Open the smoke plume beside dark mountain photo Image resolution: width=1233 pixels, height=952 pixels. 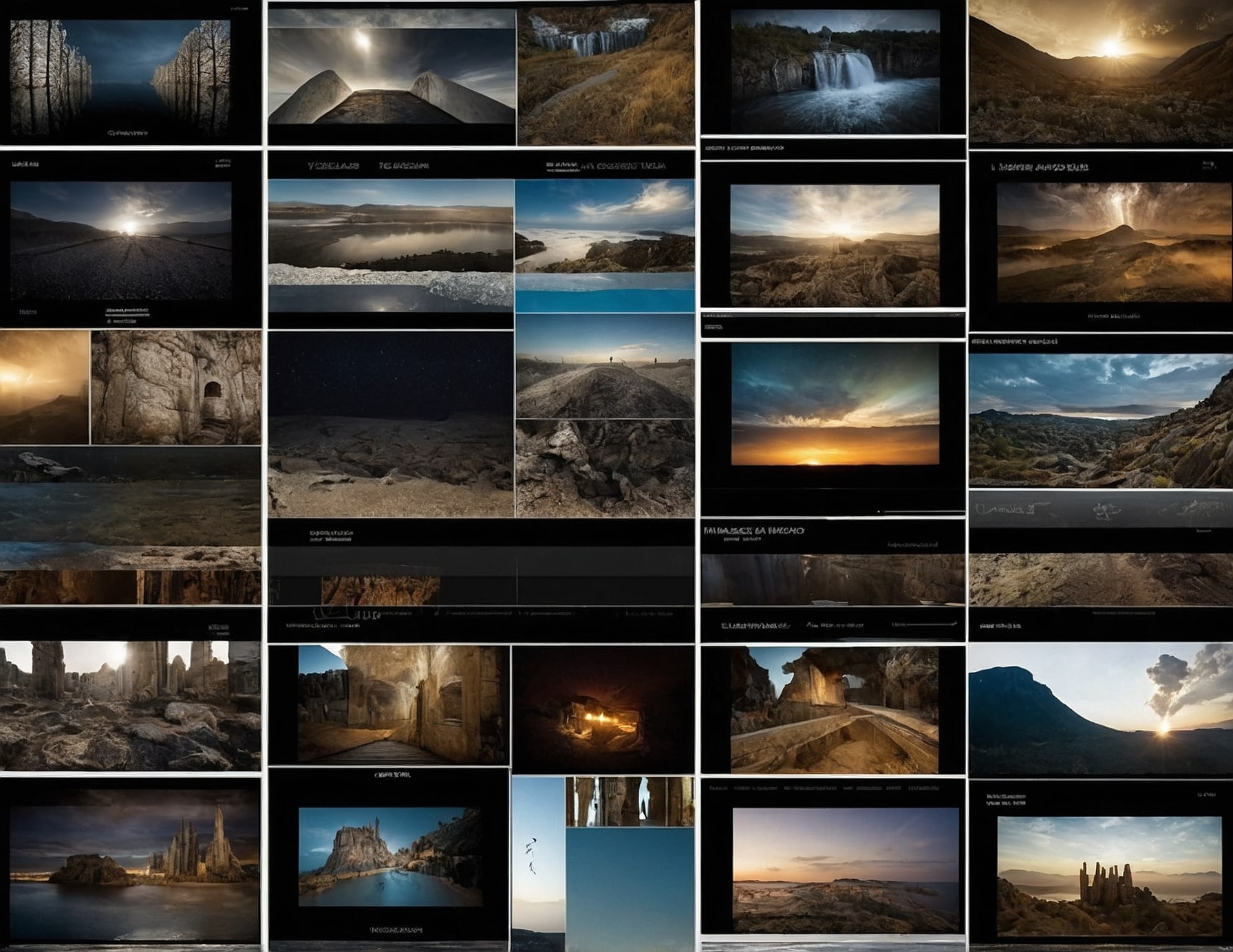pyautogui.click(x=1101, y=710)
